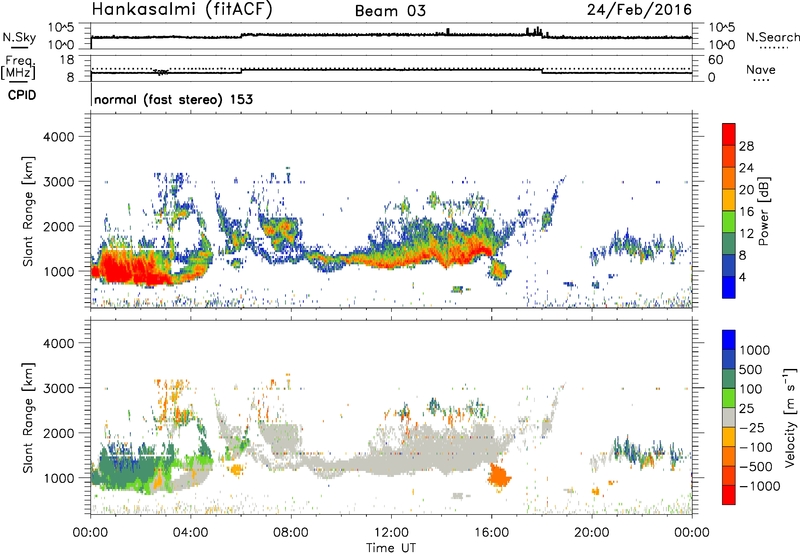The image size is (800, 554).
Task: Click the dark blue 1000 swatch on the Velocity colorbar
Action: tap(729, 340)
